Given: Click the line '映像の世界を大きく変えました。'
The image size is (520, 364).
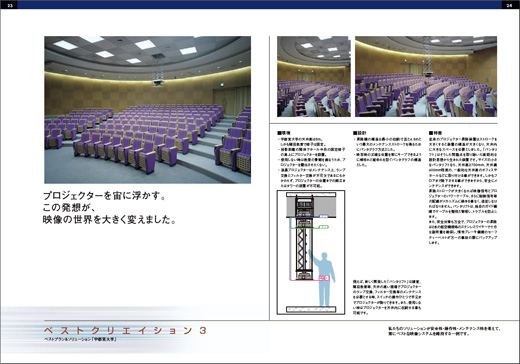Looking at the screenshot, I should (109, 220).
